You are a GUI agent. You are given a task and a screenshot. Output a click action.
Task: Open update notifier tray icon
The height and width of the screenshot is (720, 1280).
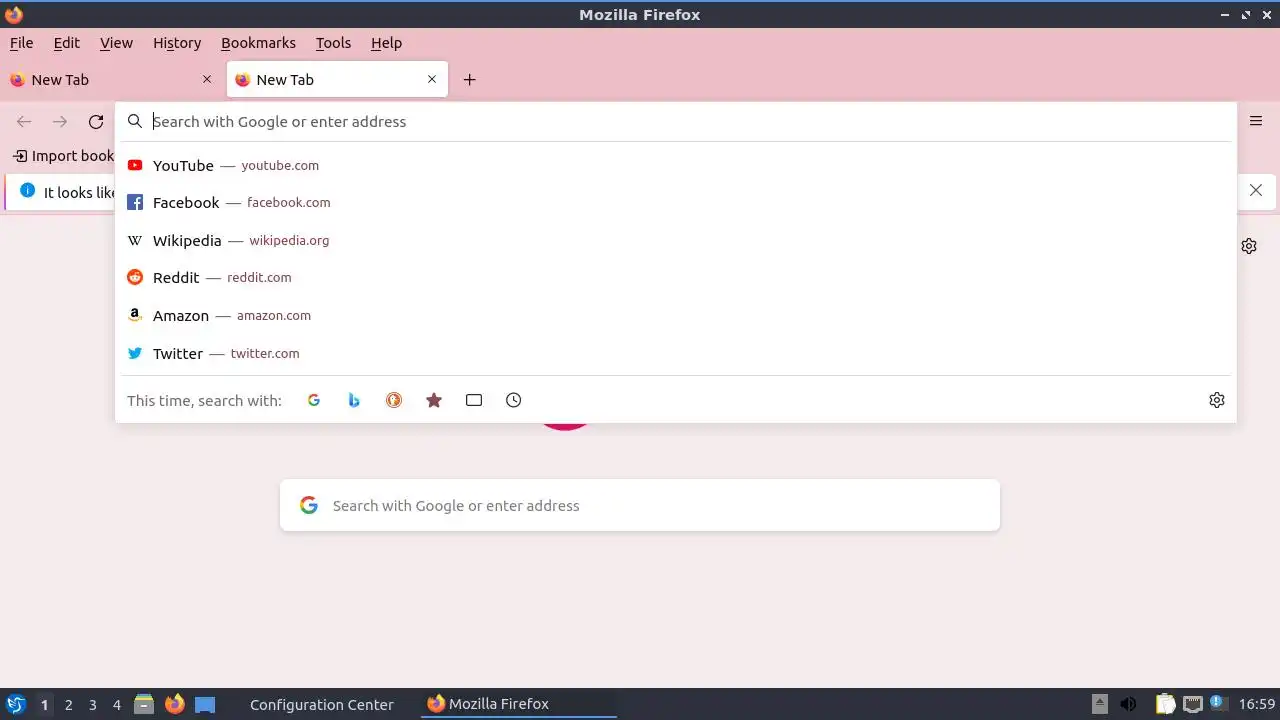pos(1219,703)
